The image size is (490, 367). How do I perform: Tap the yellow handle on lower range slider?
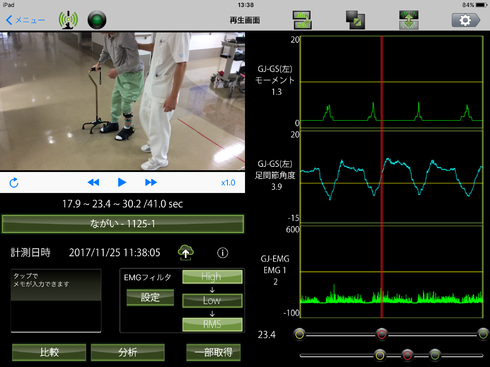(380, 355)
